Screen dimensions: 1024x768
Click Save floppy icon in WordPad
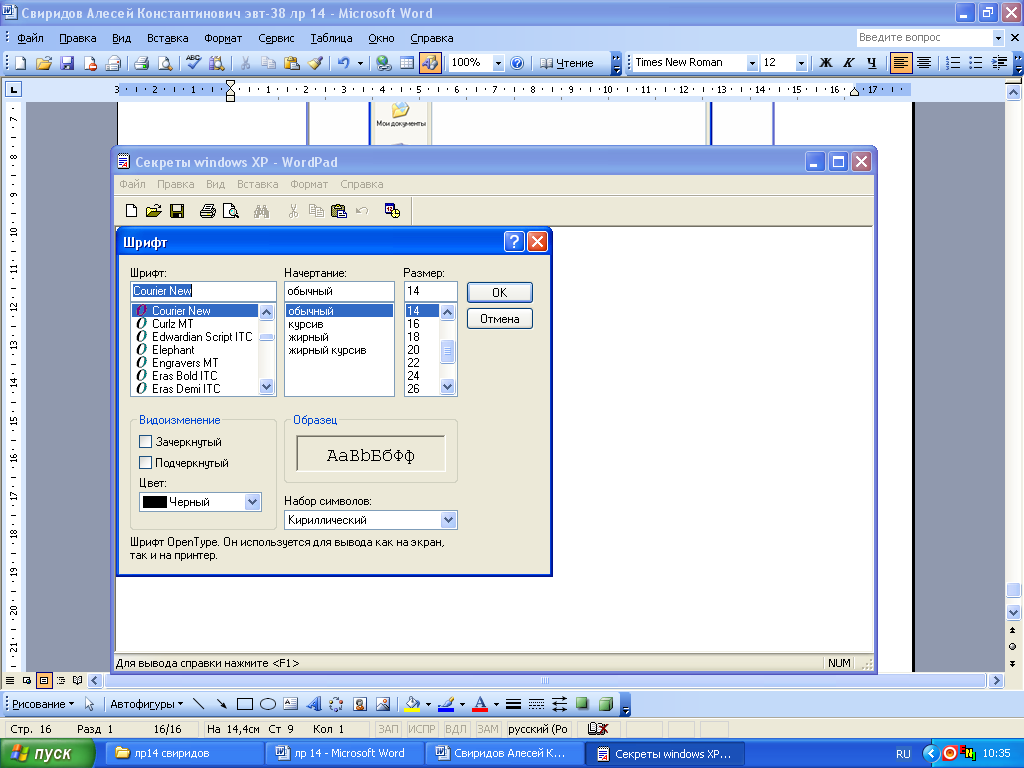[x=177, y=210]
